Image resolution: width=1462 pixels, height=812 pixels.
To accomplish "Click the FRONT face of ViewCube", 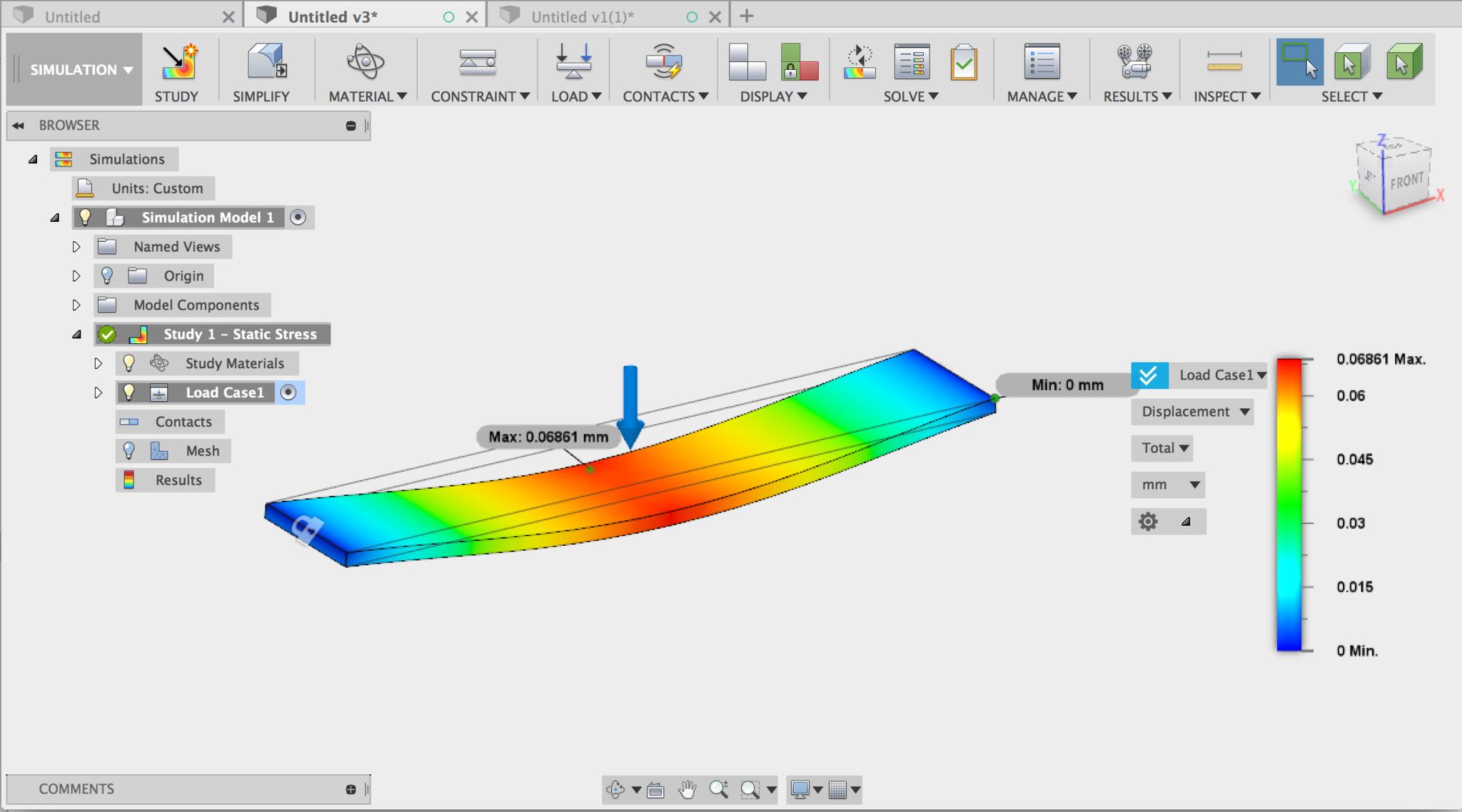I will click(x=1406, y=181).
